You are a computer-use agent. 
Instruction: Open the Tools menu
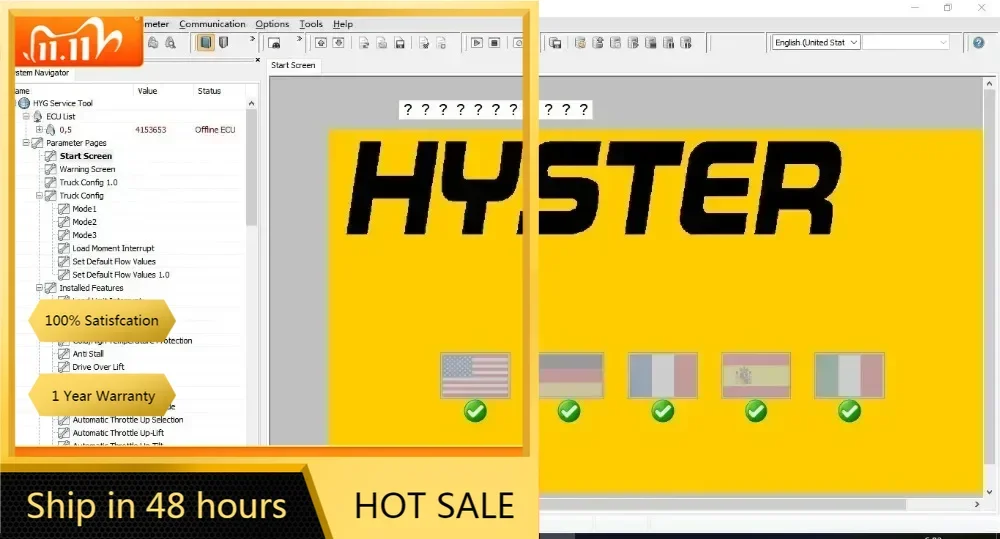311,24
